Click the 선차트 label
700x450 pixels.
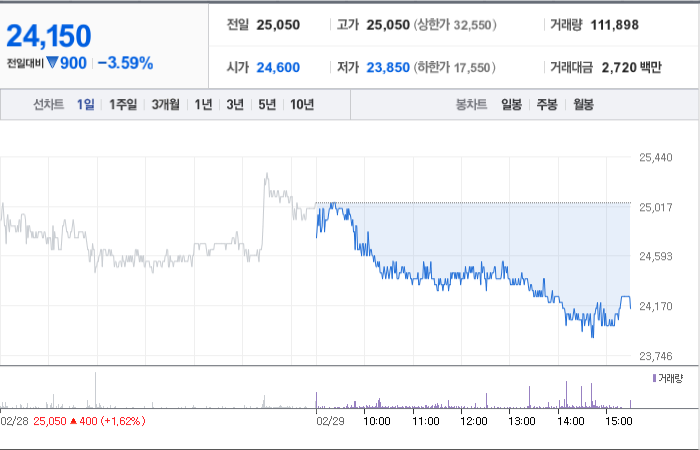pyautogui.click(x=49, y=104)
